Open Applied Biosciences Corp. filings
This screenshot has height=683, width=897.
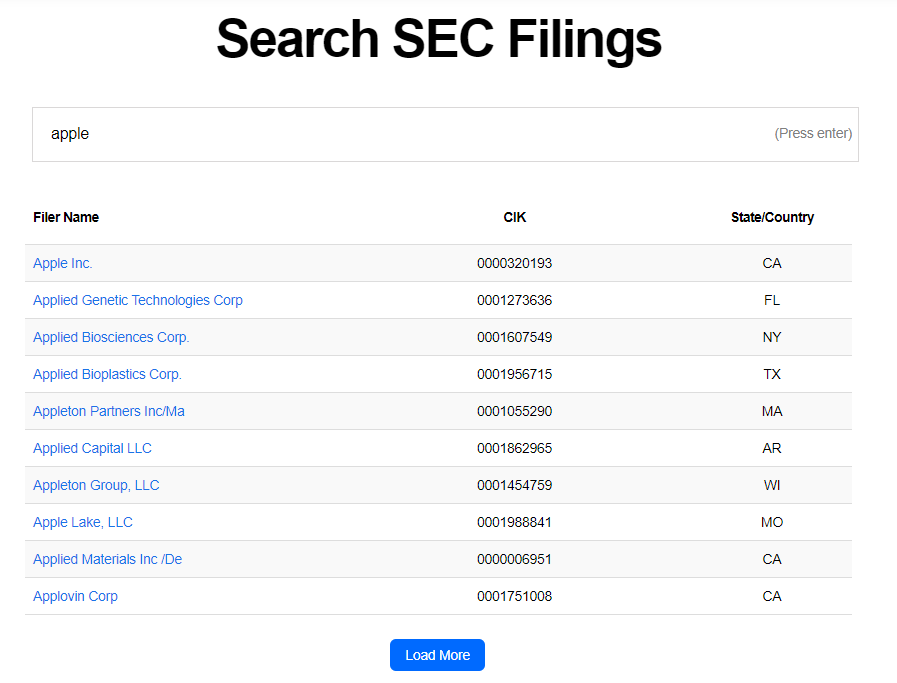point(110,337)
